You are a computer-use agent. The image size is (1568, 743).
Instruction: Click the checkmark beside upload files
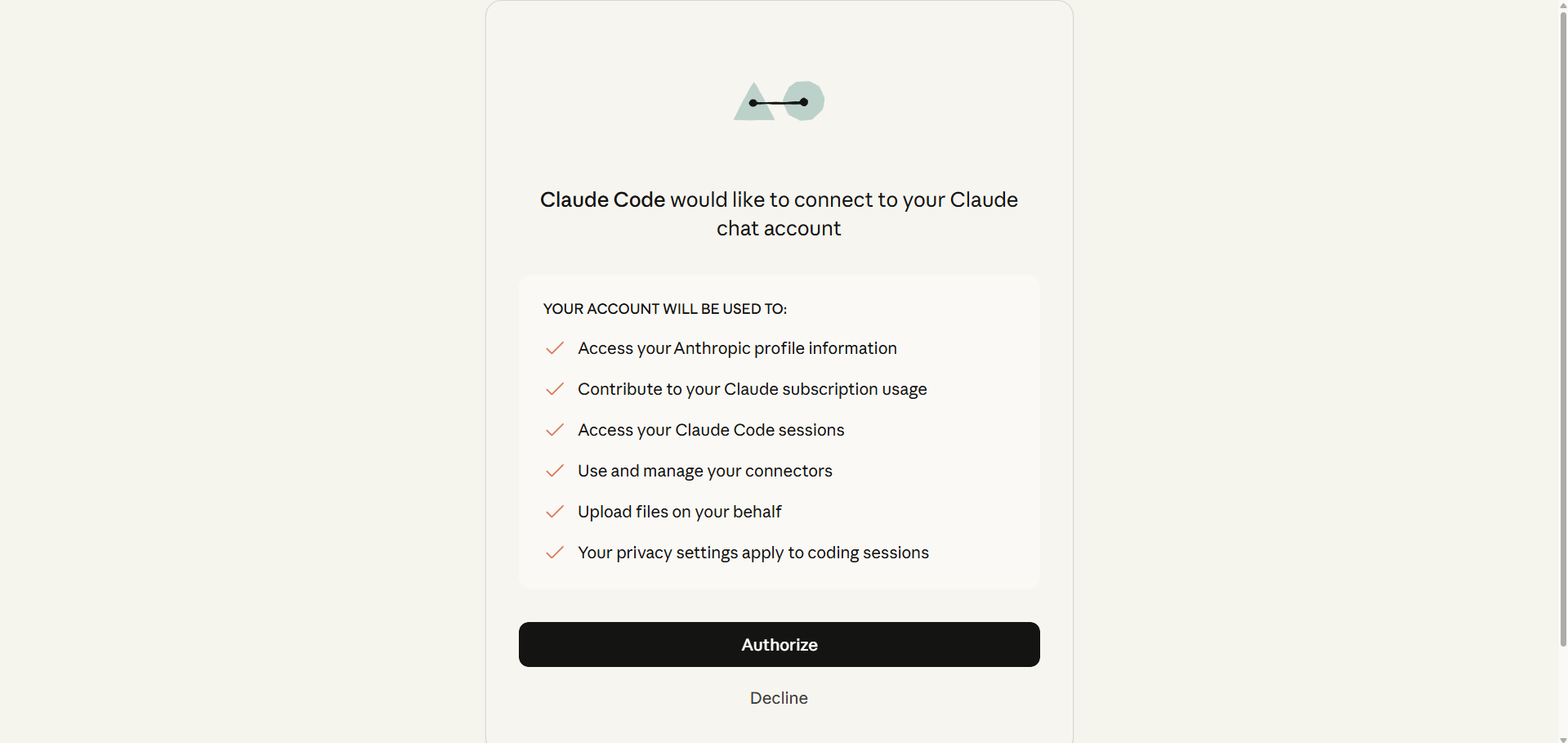point(554,512)
